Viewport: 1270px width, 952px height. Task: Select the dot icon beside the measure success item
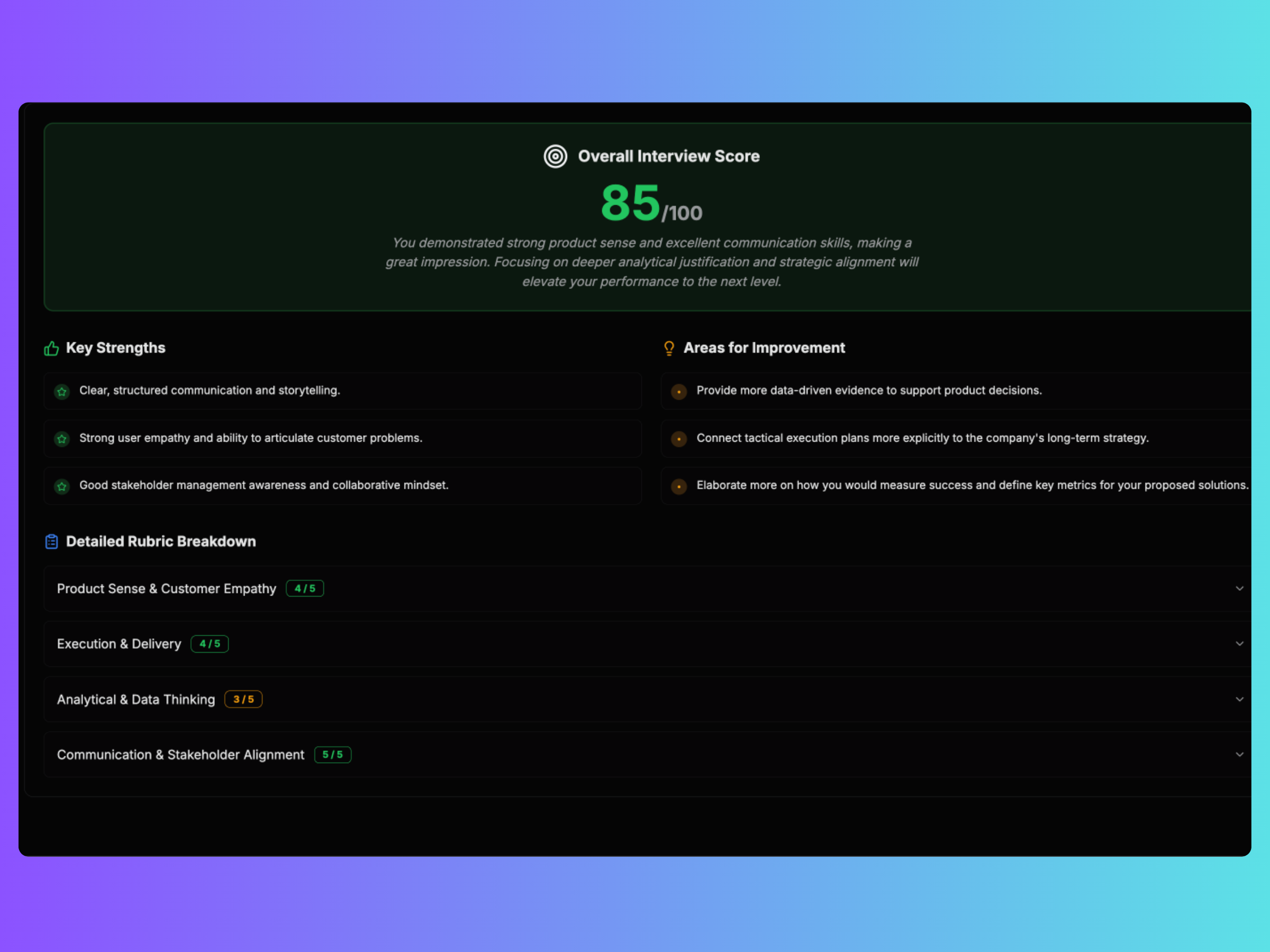pos(679,486)
